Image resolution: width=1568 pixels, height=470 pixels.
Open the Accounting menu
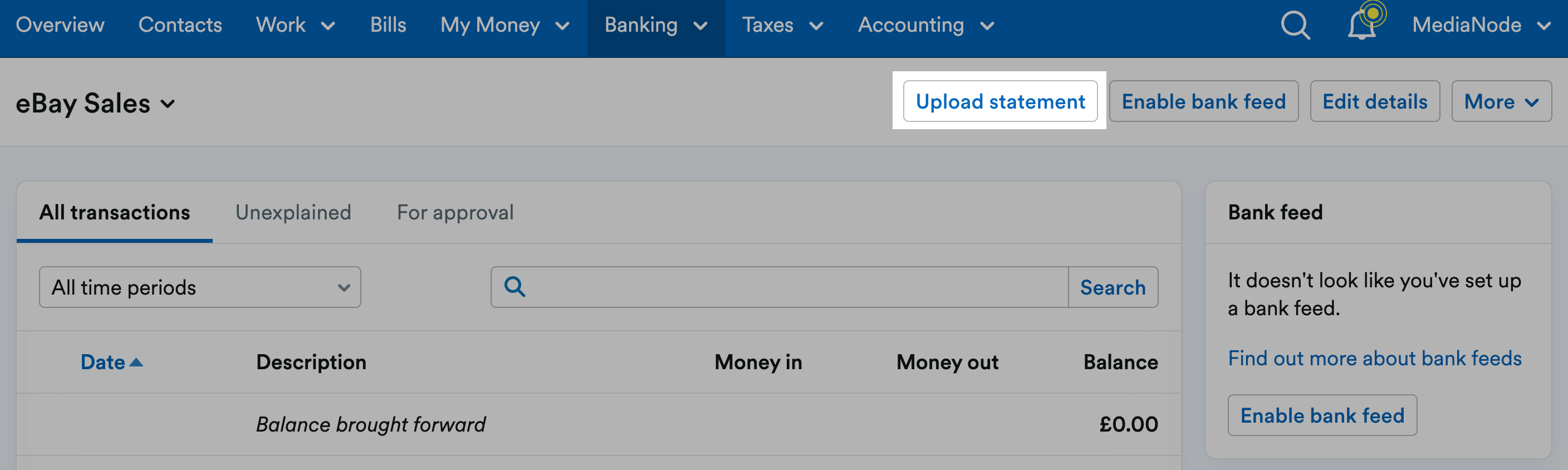(926, 26)
